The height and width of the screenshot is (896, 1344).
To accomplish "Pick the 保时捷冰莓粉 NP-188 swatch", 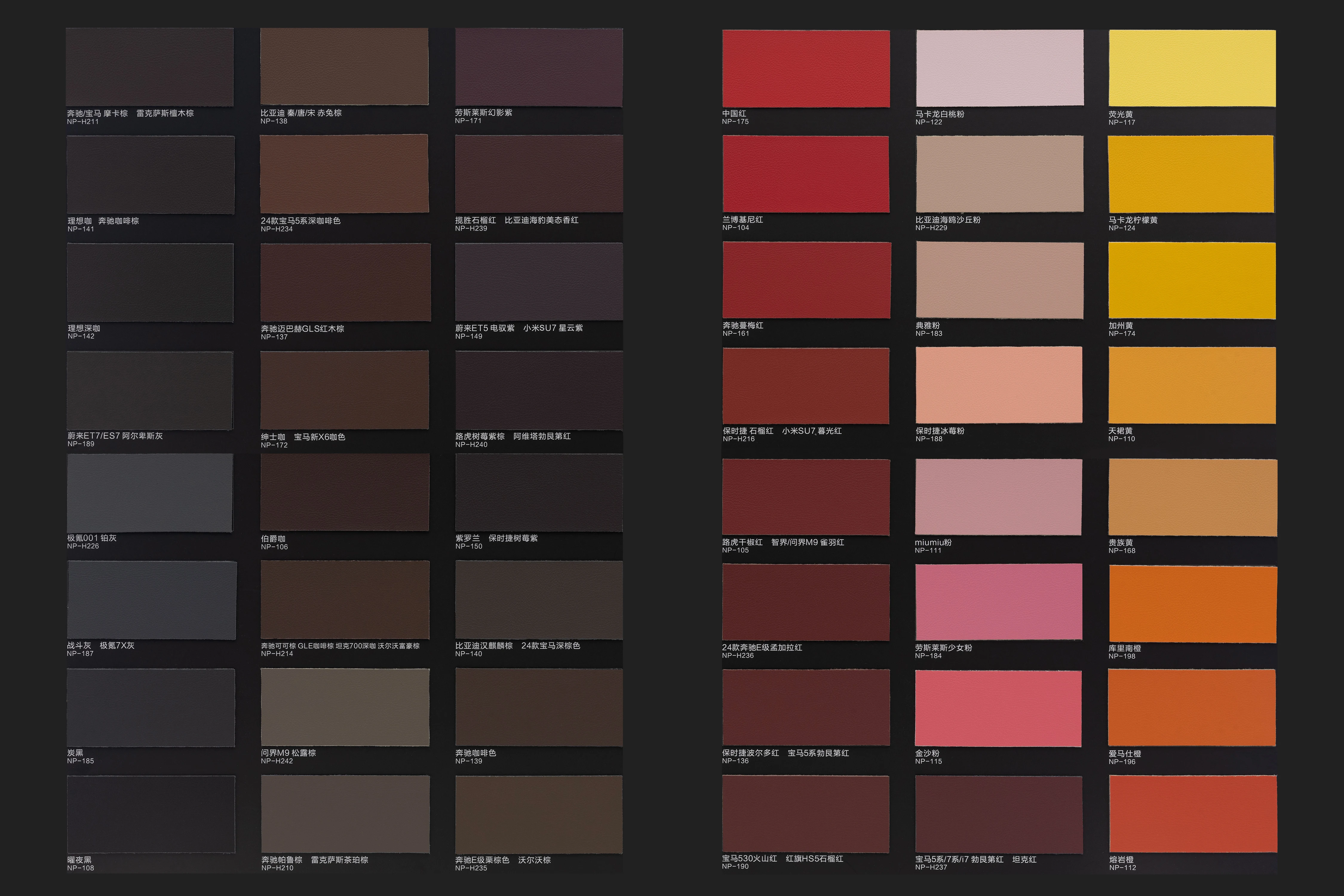I will tap(999, 385).
